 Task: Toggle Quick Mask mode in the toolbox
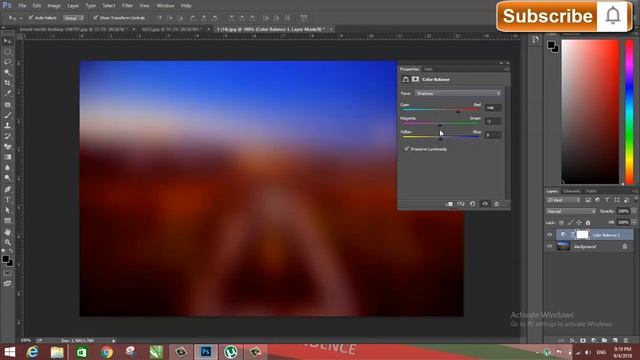pyautogui.click(x=7, y=273)
